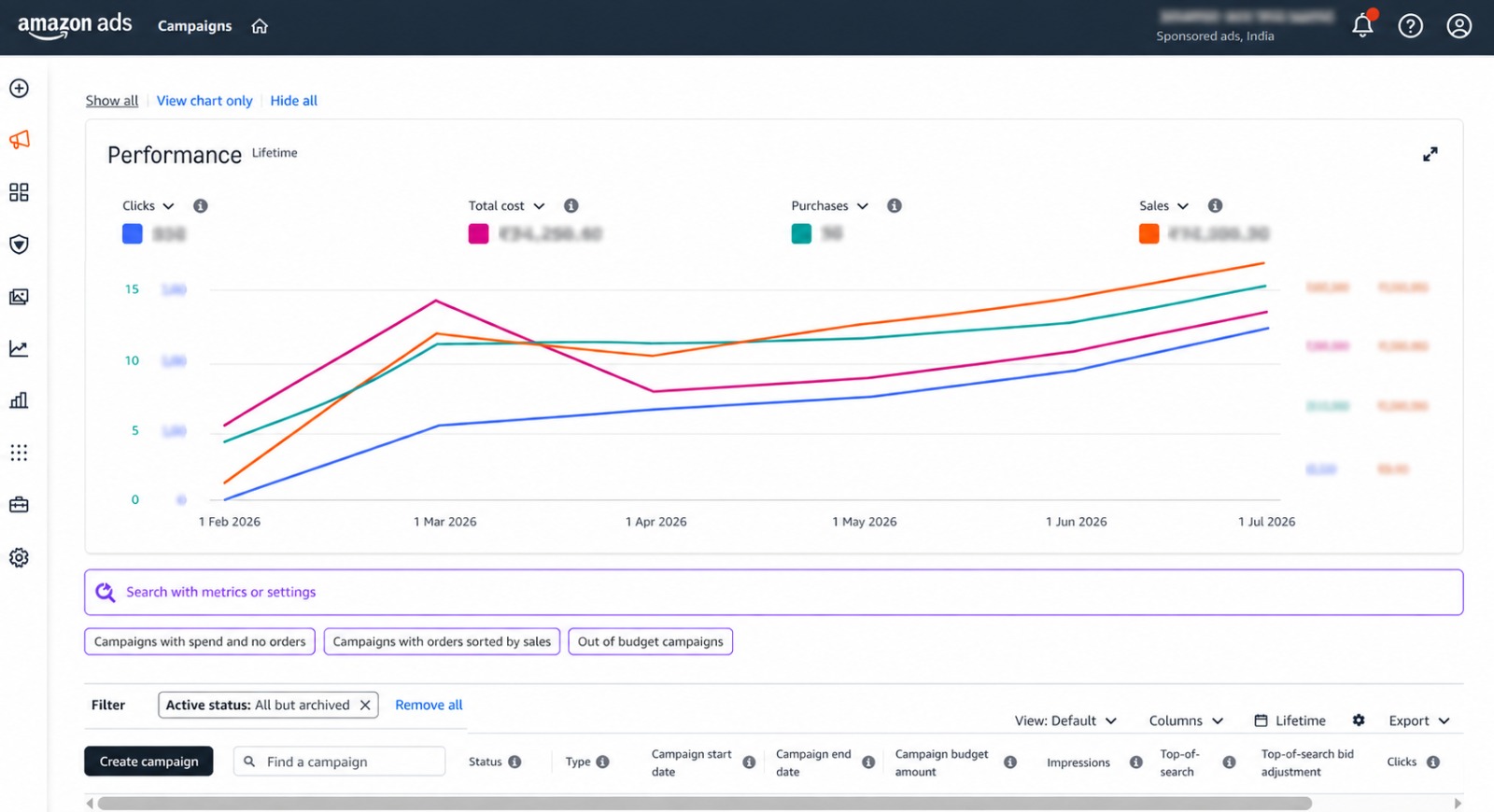Expand the Columns dropdown
The image size is (1494, 812).
click(1186, 721)
